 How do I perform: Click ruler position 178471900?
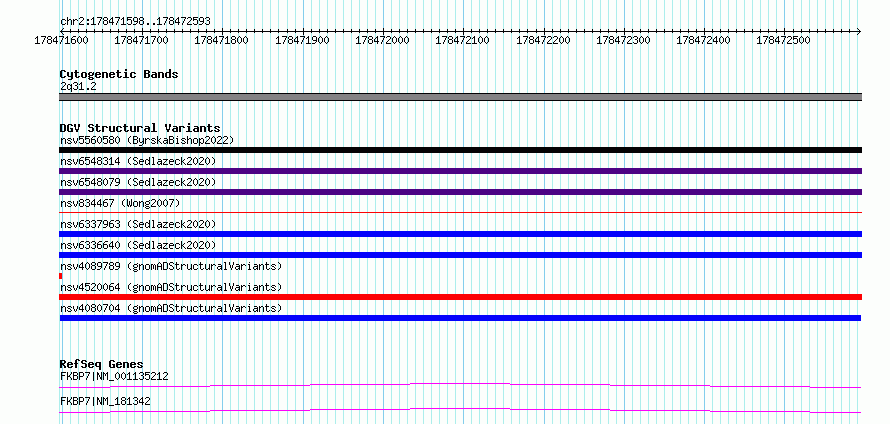pos(302,40)
